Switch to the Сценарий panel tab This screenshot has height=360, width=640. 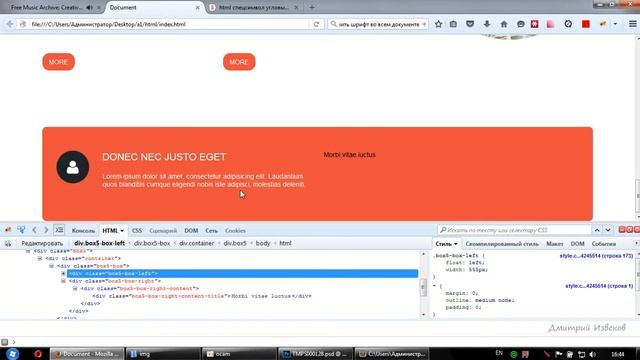(x=163, y=231)
